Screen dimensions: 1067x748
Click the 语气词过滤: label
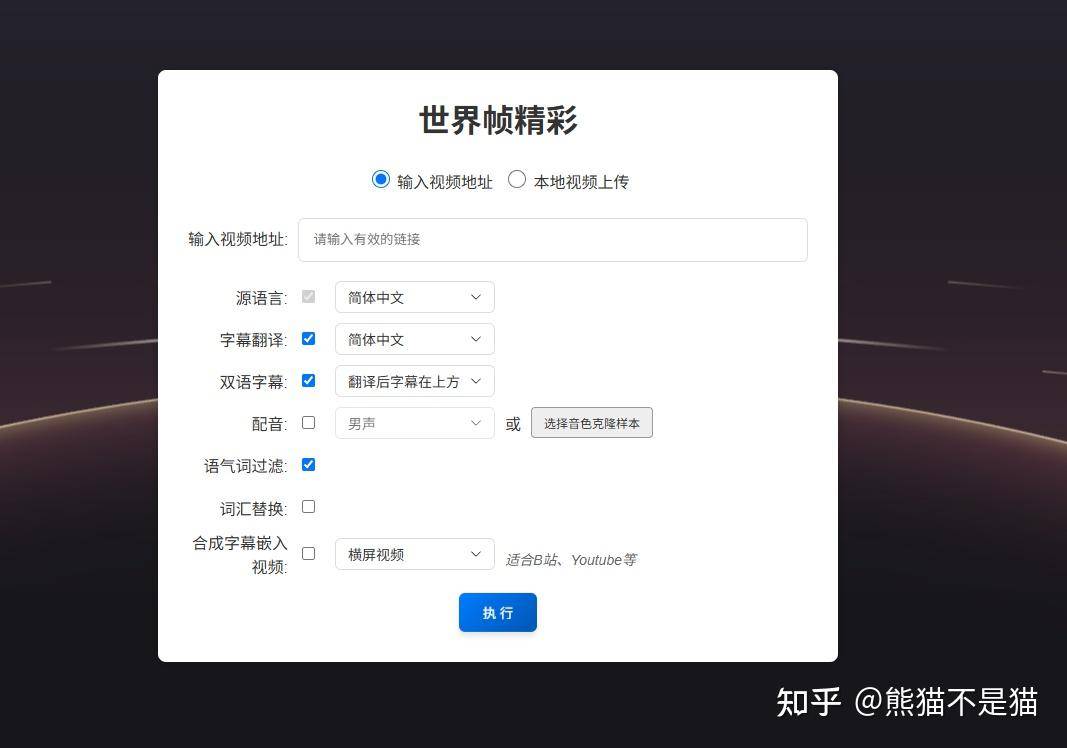tap(246, 466)
